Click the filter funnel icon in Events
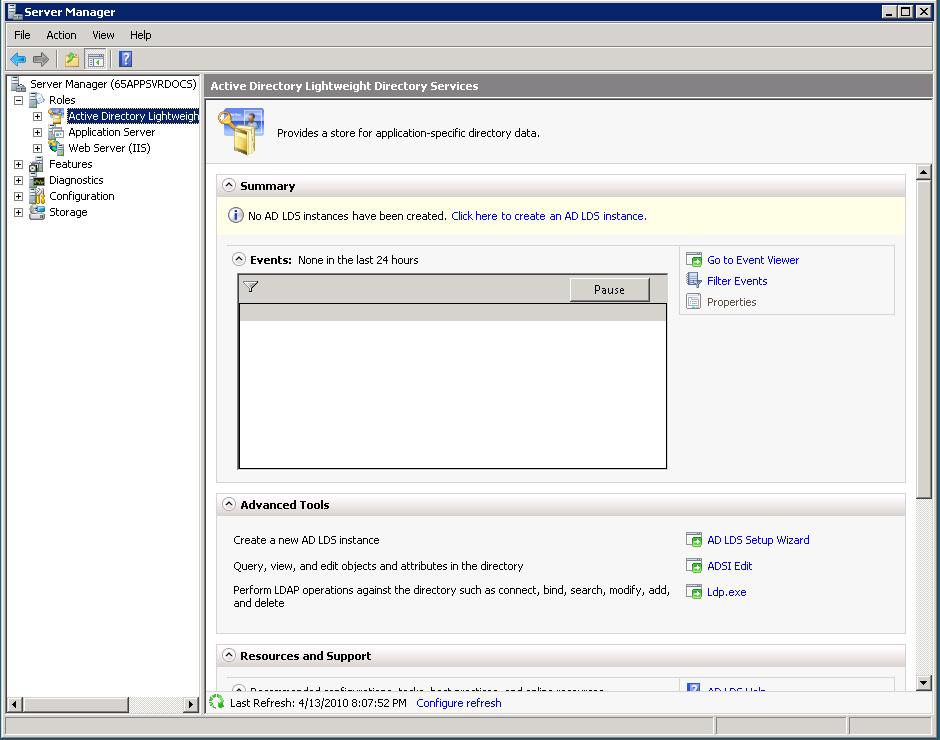The image size is (940, 740). (251, 287)
